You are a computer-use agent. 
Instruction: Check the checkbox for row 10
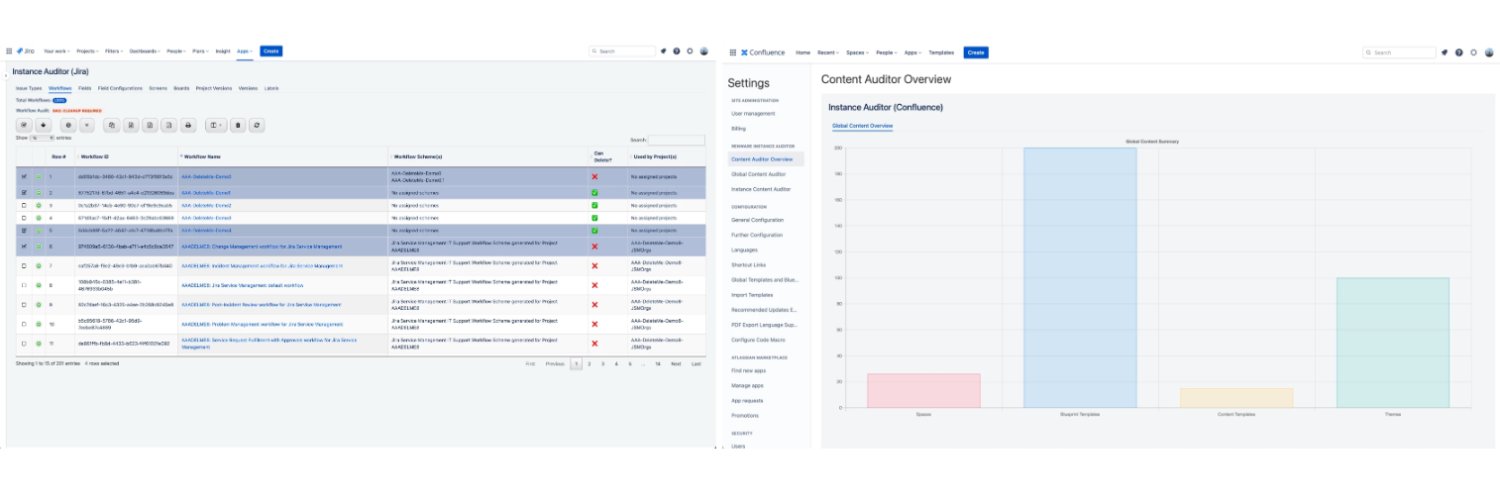tap(24, 324)
